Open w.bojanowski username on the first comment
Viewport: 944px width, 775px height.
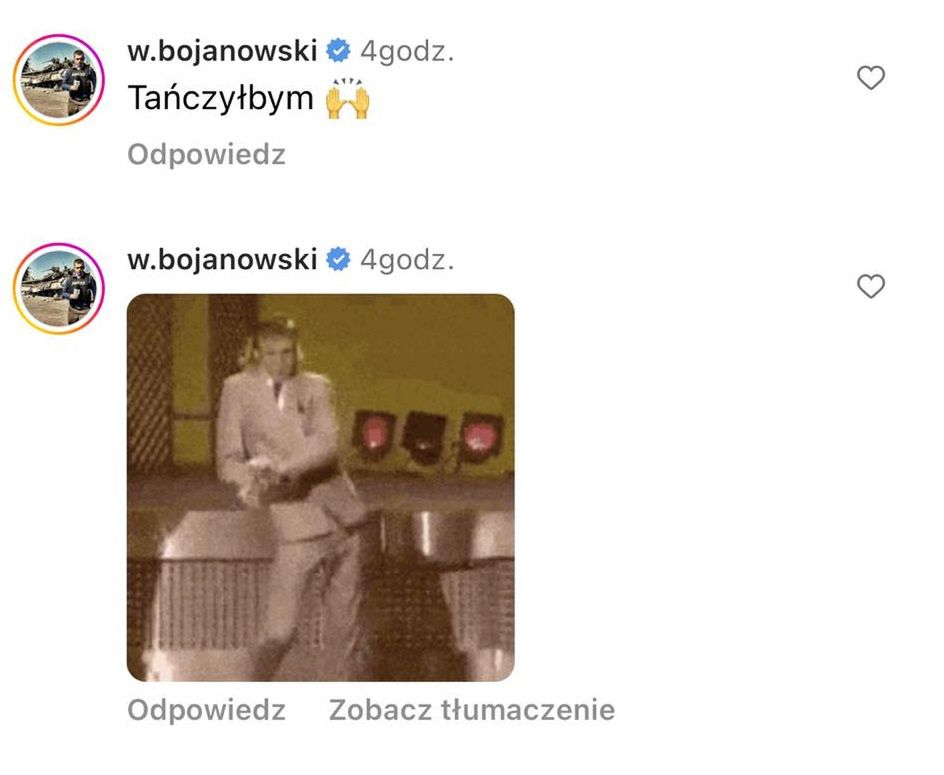pos(222,51)
